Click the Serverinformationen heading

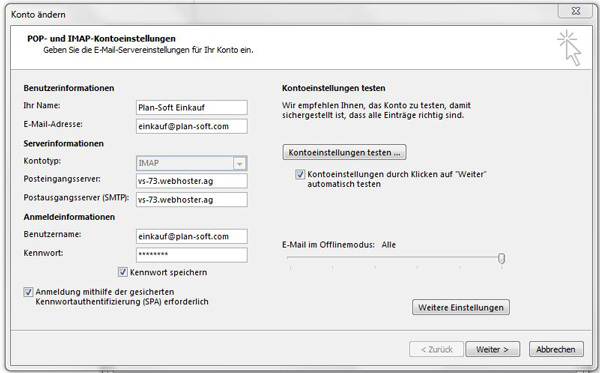click(64, 143)
